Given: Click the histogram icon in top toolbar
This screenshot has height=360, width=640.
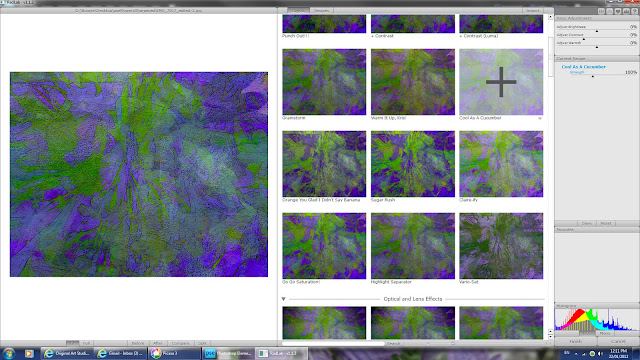Looking at the screenshot, I should [x=627, y=11].
